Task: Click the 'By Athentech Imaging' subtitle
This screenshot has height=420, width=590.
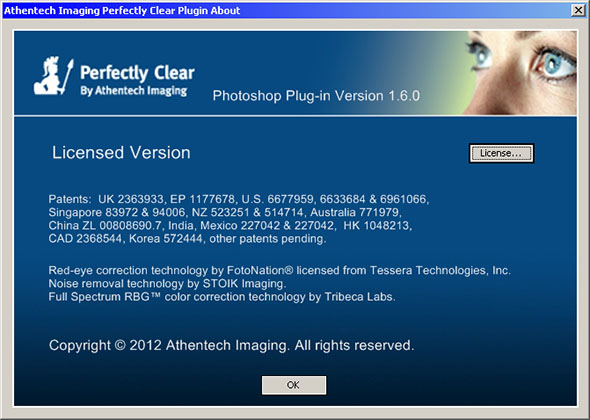Action: [x=134, y=91]
